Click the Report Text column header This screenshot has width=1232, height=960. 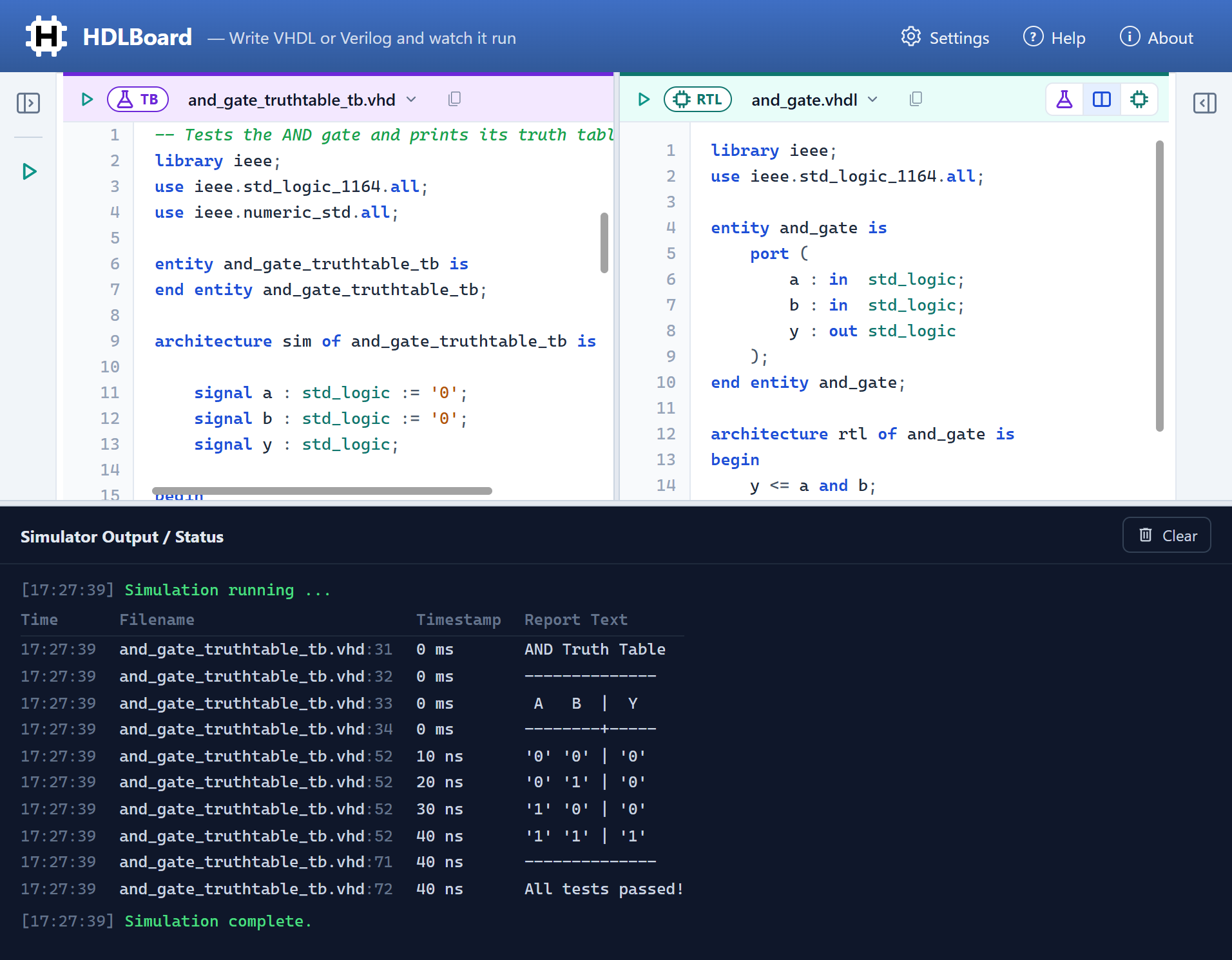coord(576,620)
